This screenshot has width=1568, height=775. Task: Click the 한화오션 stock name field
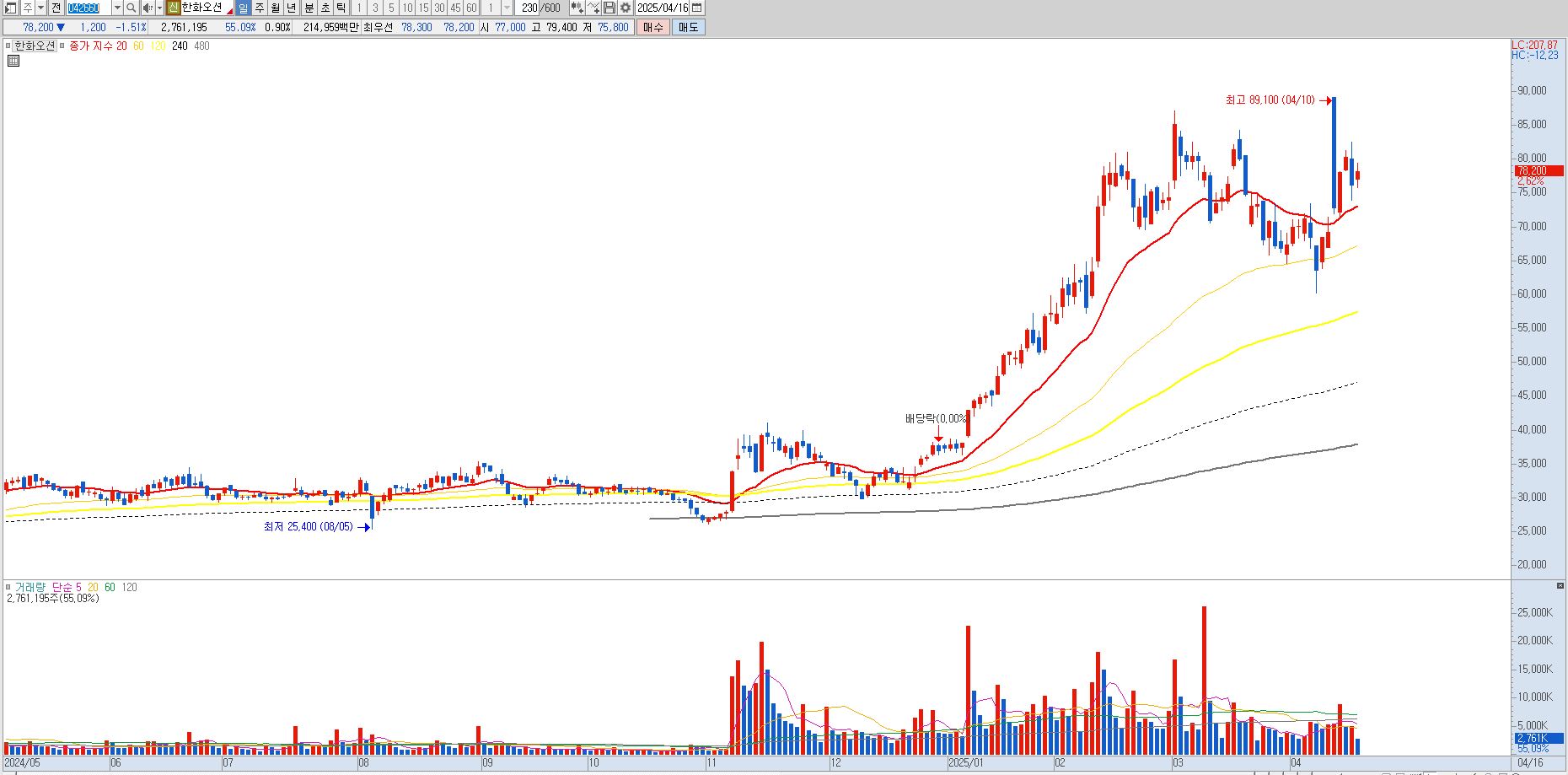point(207,8)
